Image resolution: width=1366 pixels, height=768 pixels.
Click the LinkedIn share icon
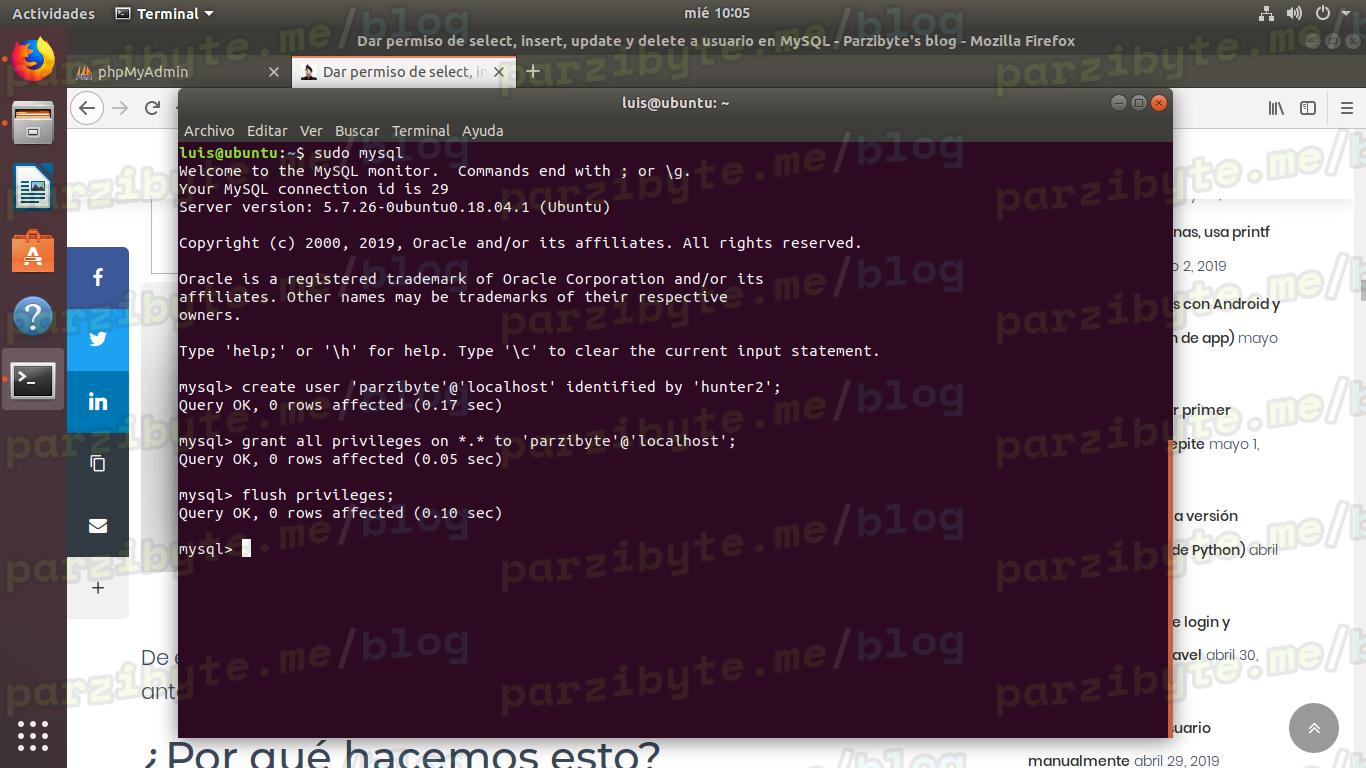[x=98, y=401]
